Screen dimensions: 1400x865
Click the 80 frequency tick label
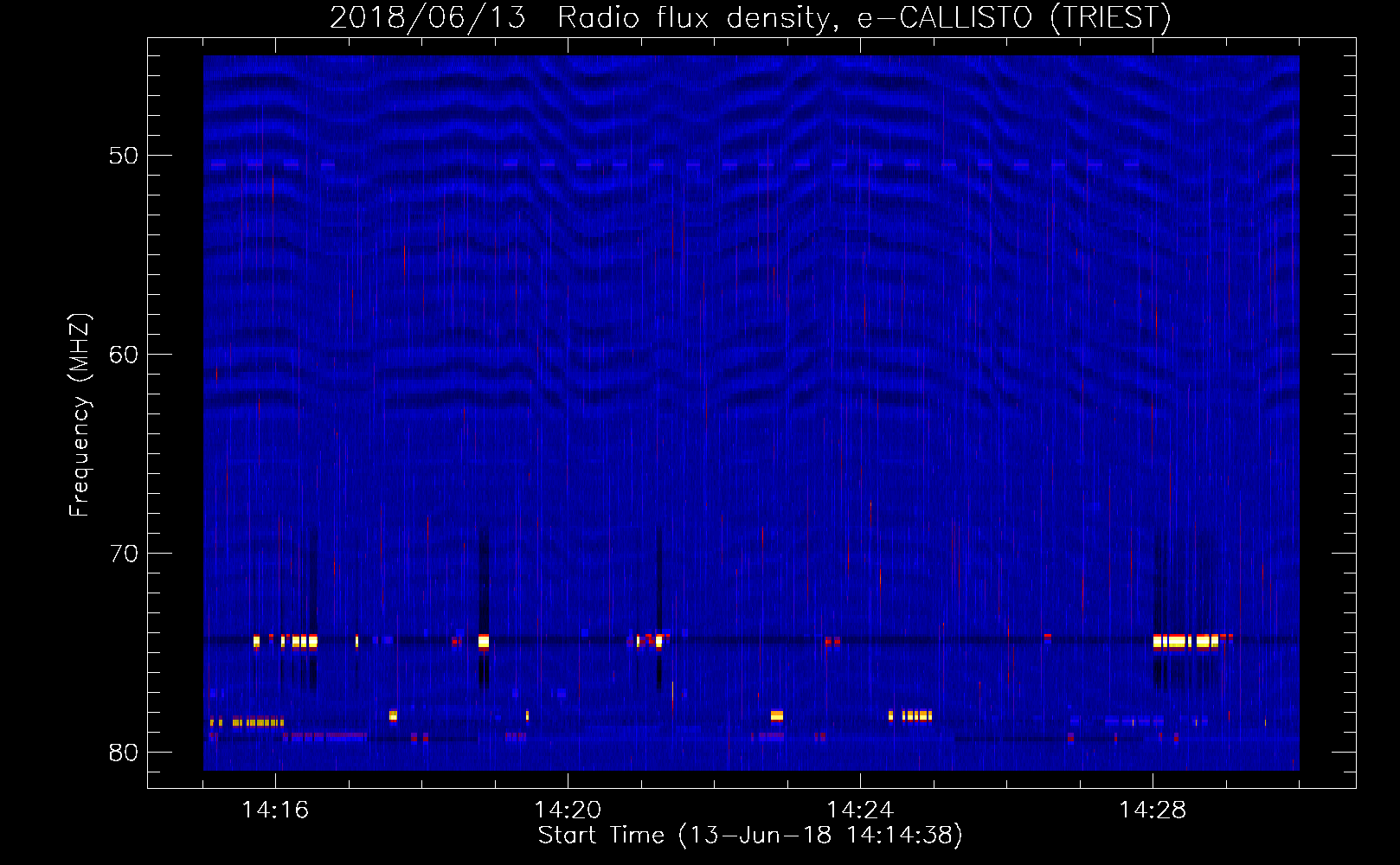124,753
